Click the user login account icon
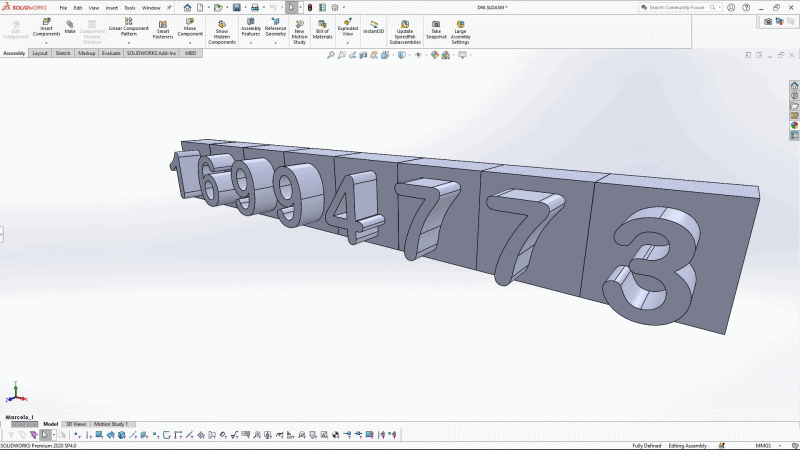The width and height of the screenshot is (800, 450). (x=731, y=8)
